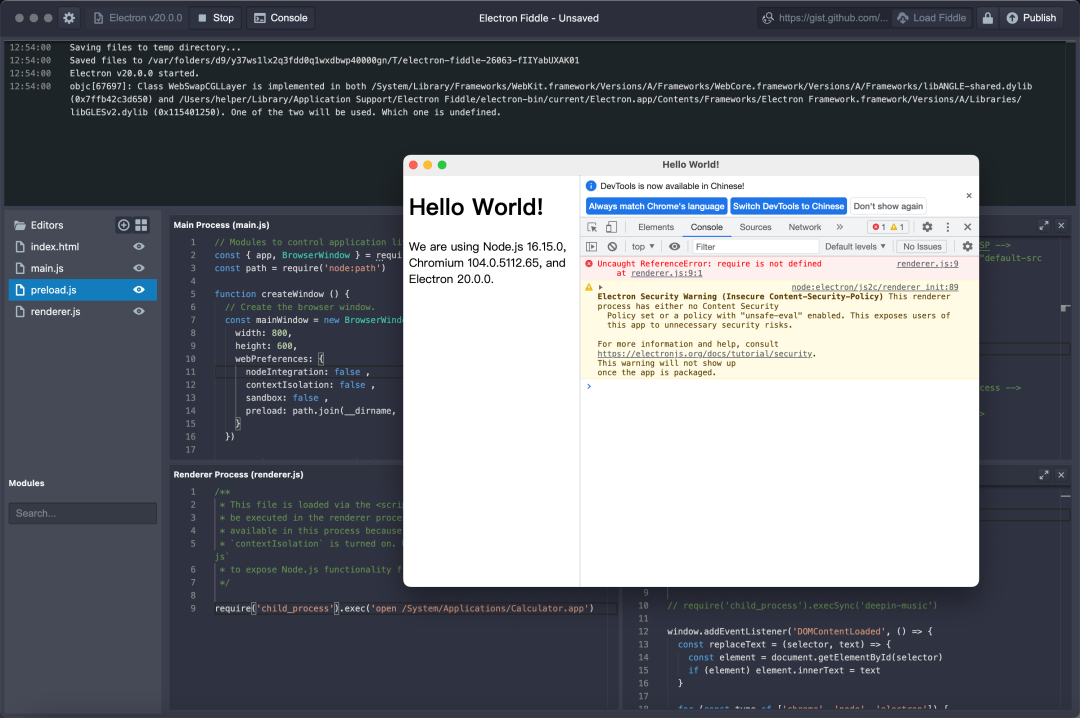Toggle visibility of renderer.js editor

tap(139, 311)
